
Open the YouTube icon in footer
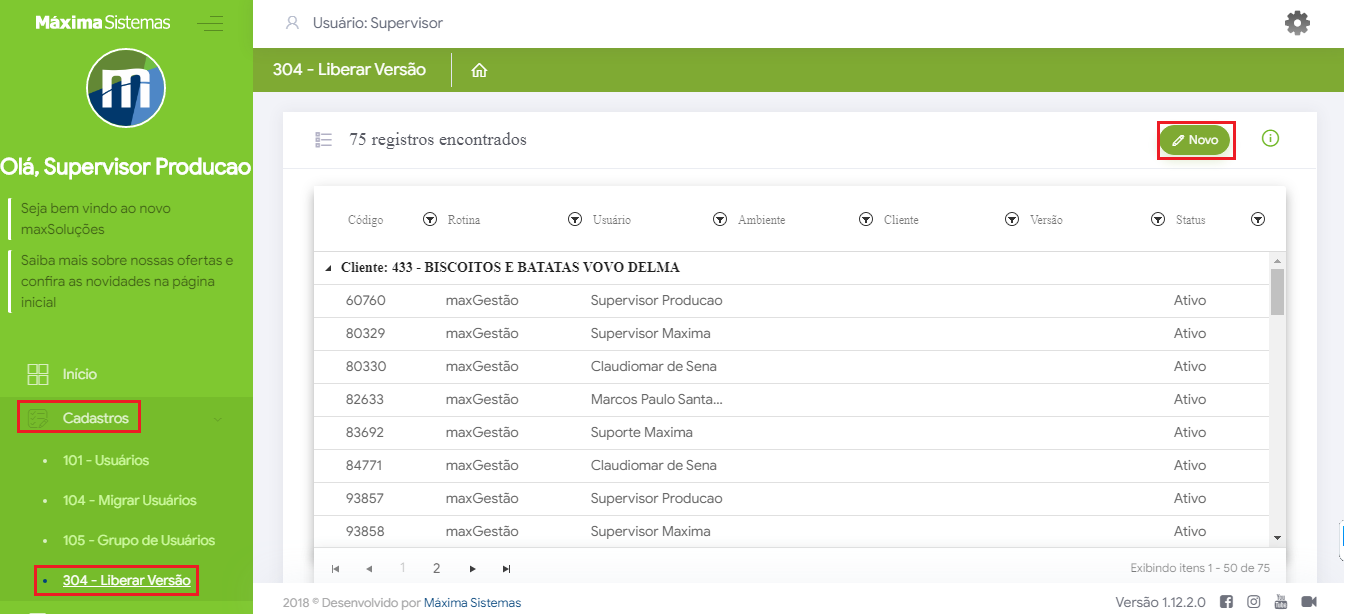click(1280, 602)
